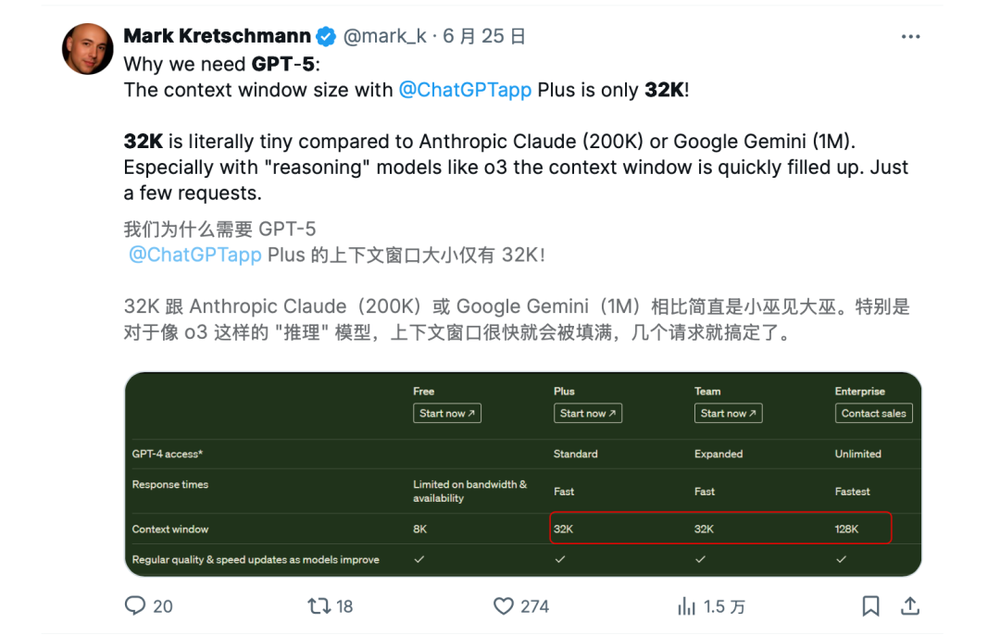
Task: Like the tweet with heart icon
Action: point(504,606)
